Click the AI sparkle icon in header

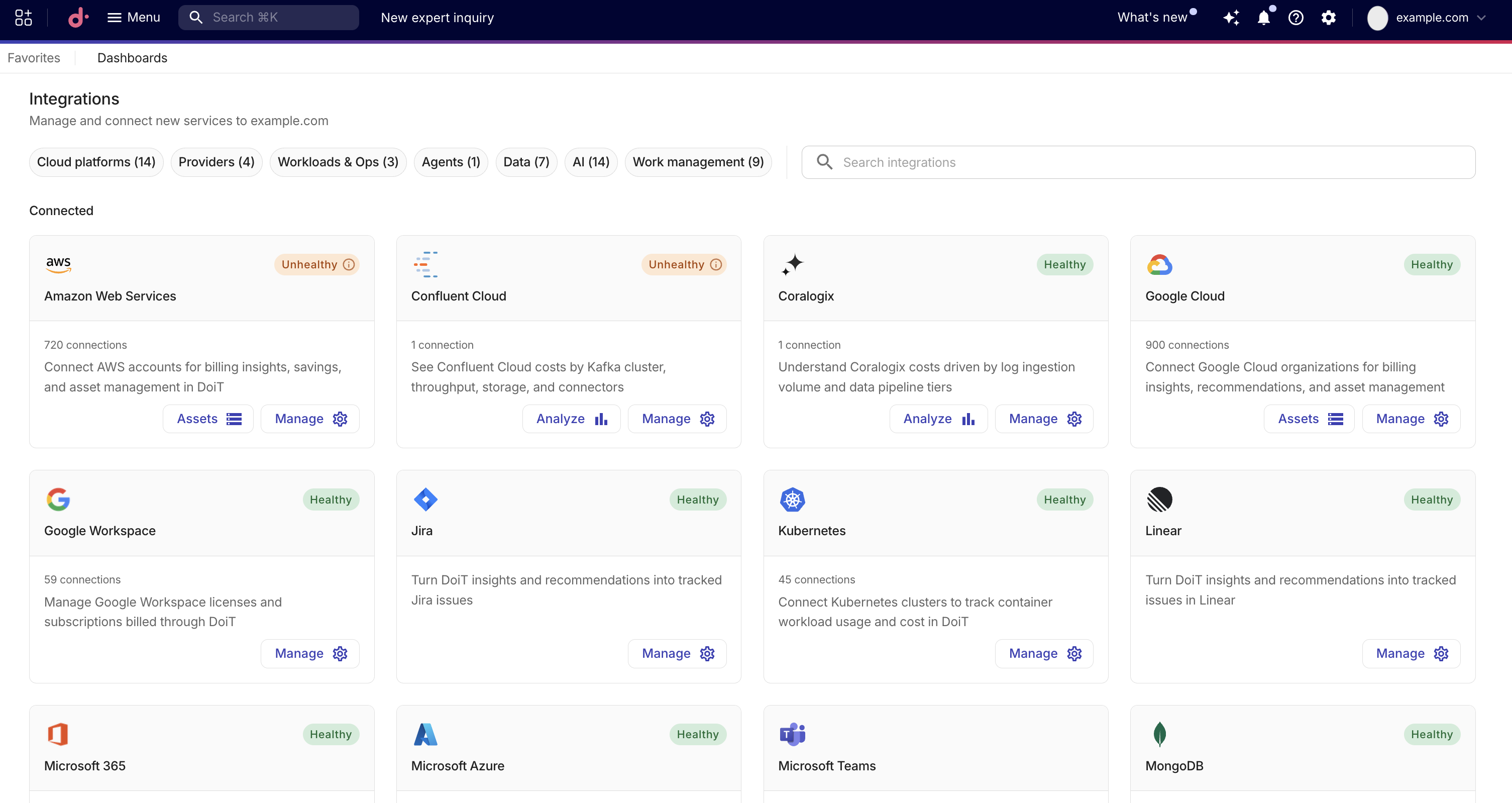(x=1231, y=18)
